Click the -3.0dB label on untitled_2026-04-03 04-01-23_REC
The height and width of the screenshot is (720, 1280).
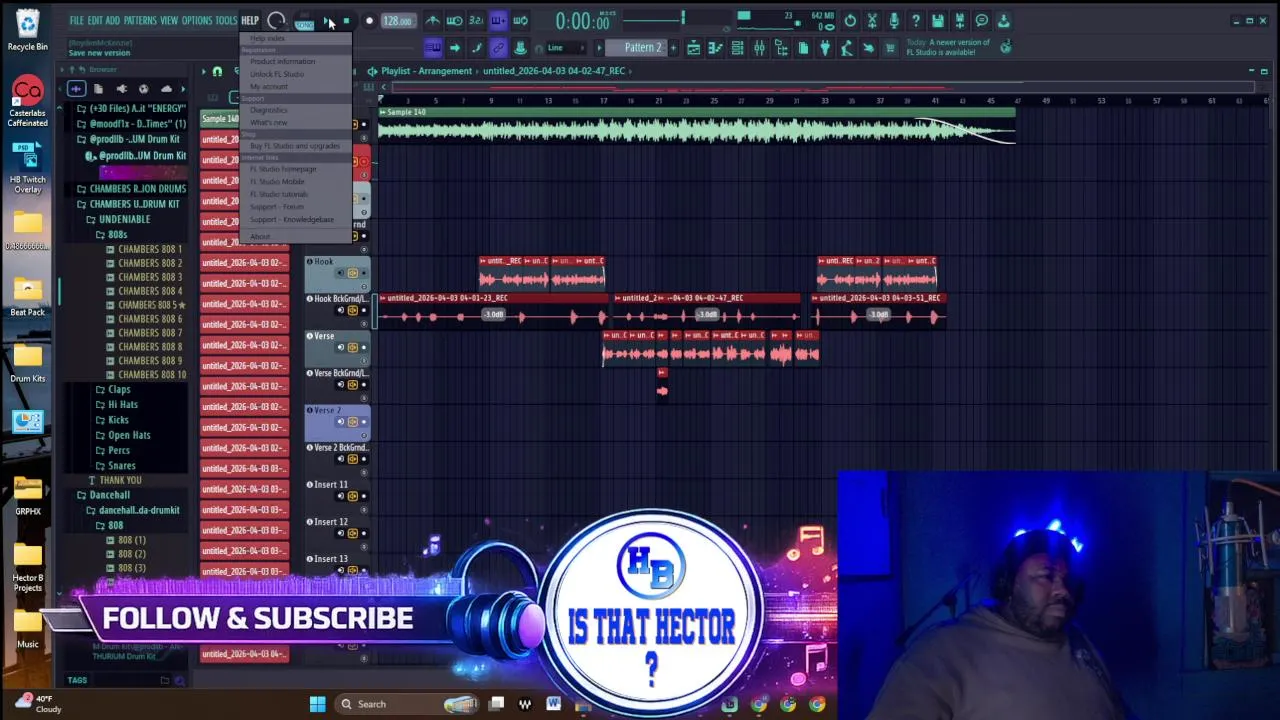coord(494,315)
